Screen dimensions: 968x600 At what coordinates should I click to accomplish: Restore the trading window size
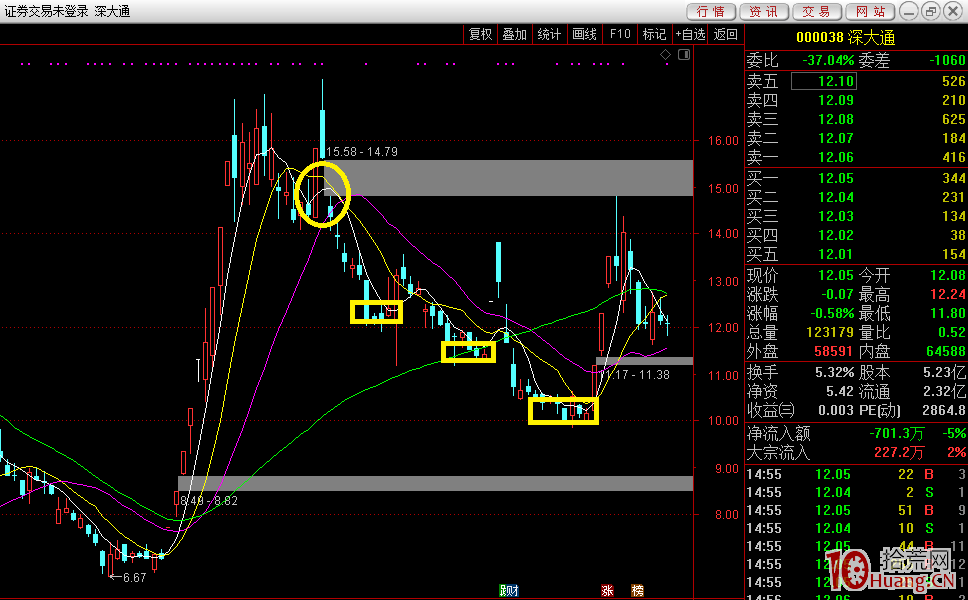(931, 11)
